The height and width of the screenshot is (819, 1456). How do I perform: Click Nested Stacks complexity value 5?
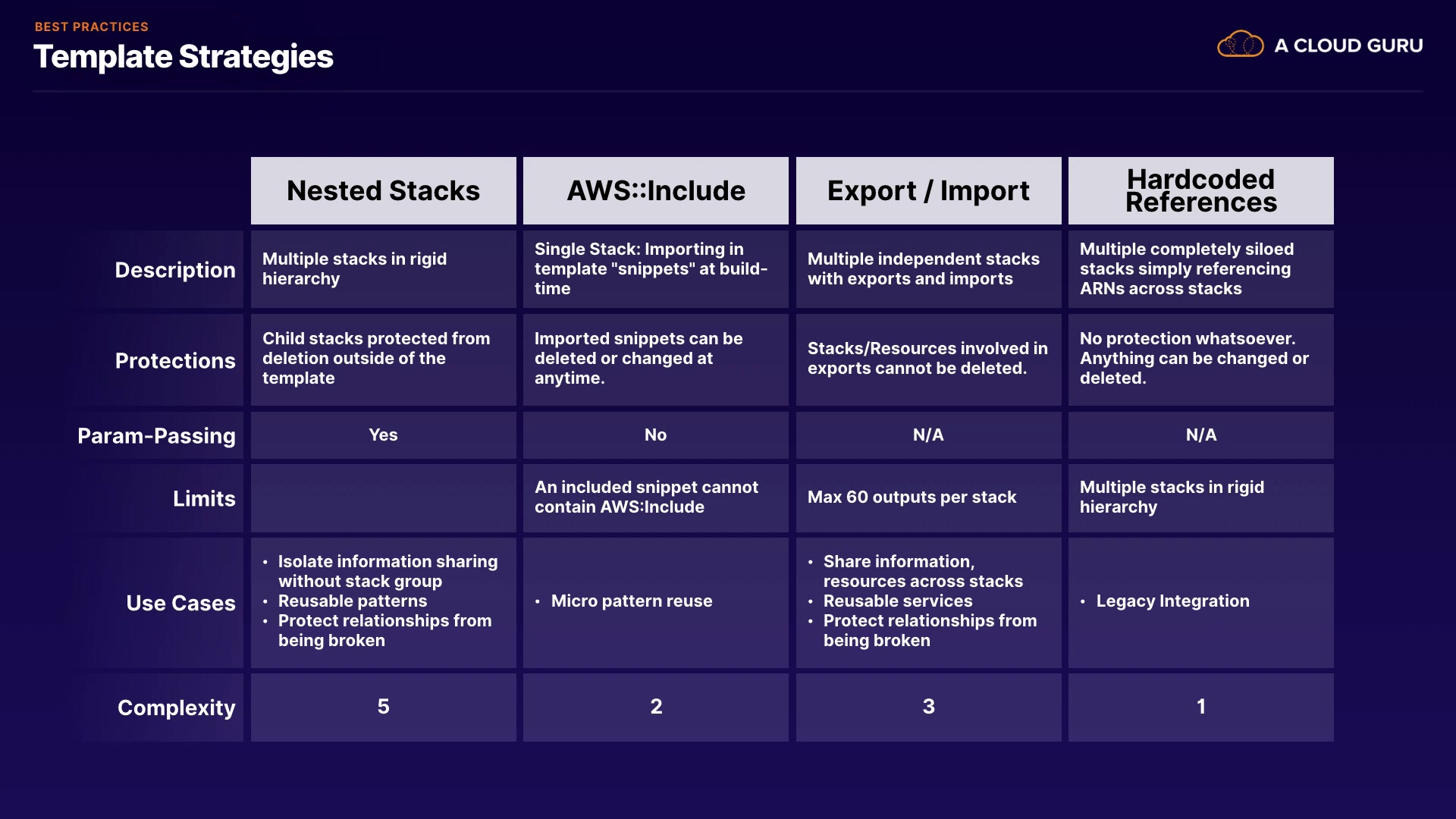point(383,707)
